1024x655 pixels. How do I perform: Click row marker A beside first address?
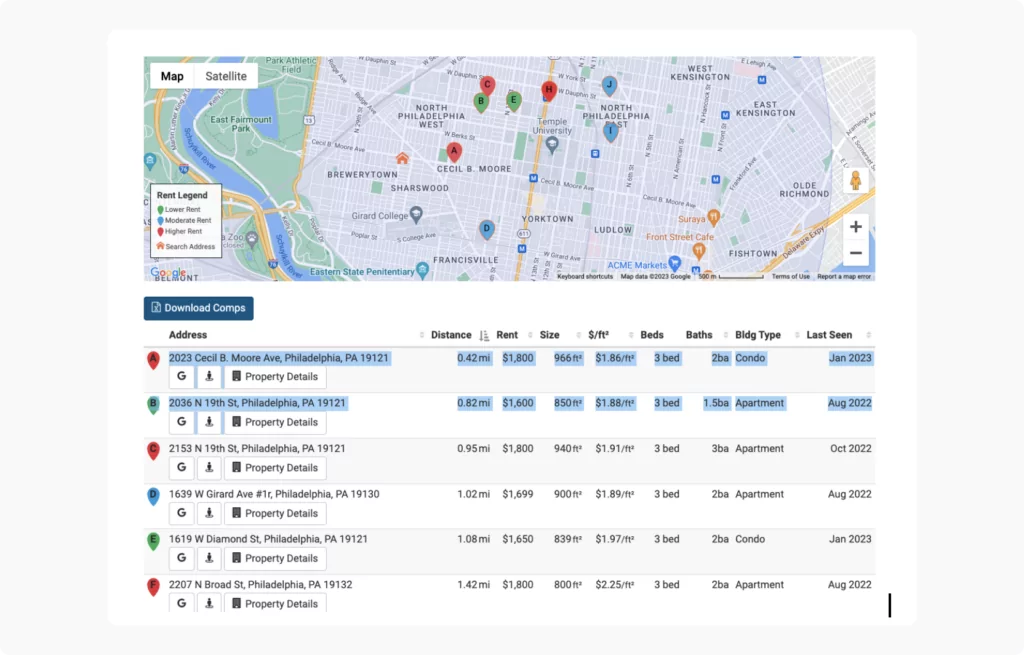pyautogui.click(x=153, y=360)
